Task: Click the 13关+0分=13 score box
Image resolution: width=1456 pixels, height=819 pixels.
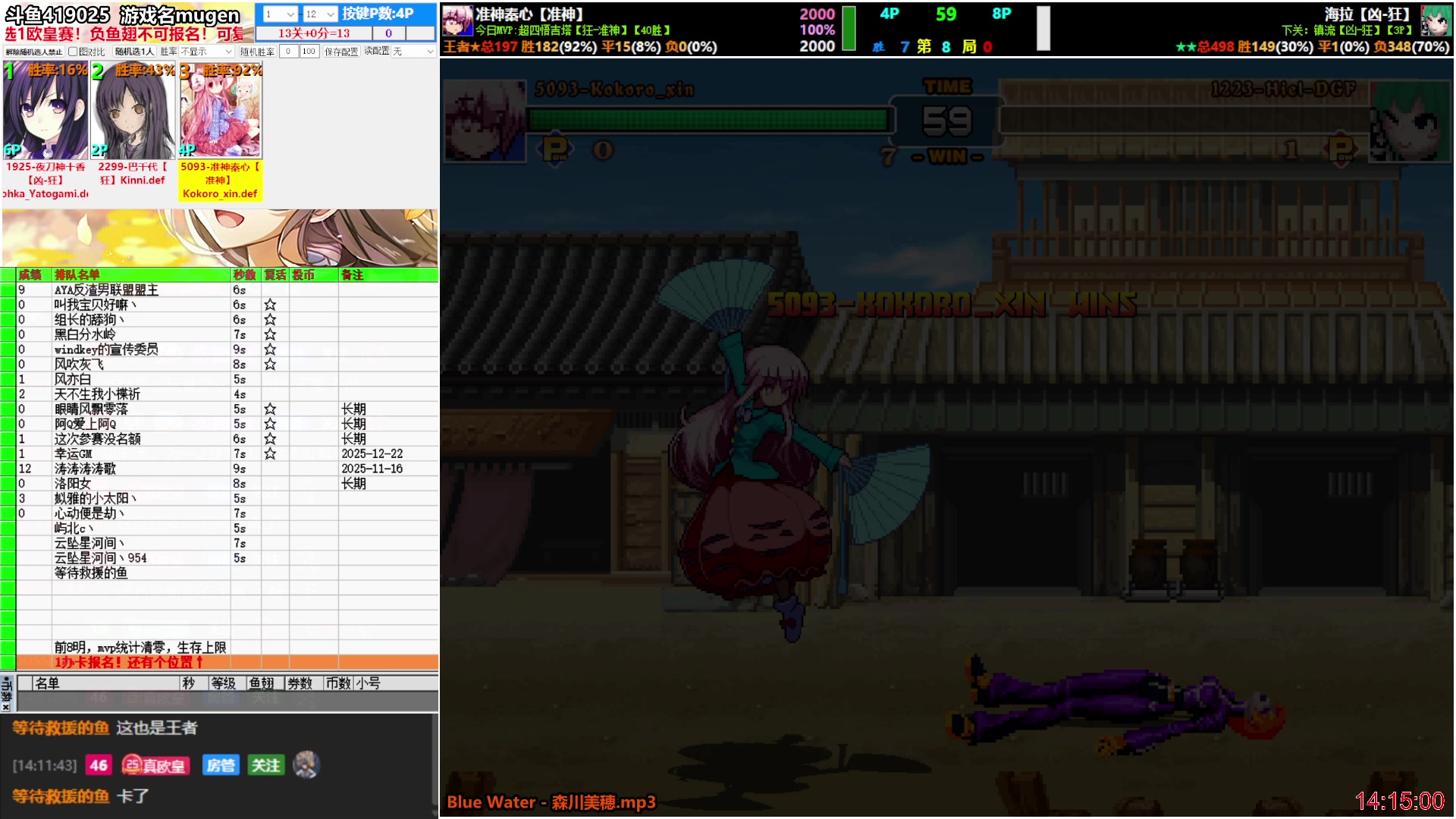Action: [314, 33]
